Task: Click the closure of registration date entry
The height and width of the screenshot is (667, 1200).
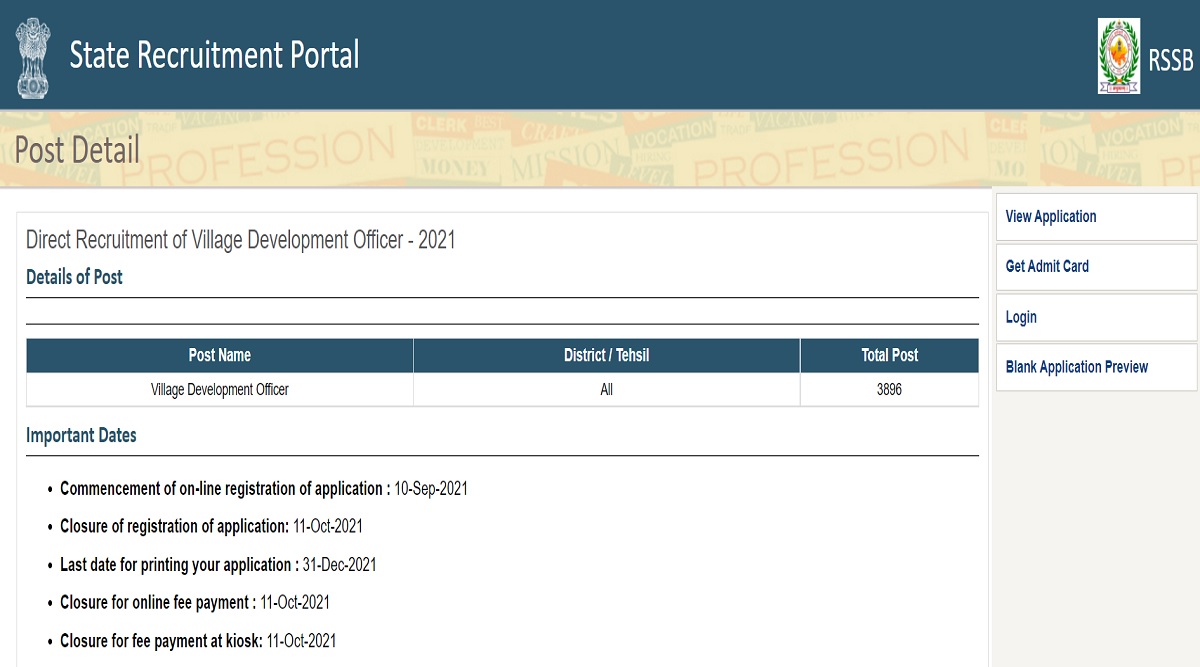Action: coord(212,526)
